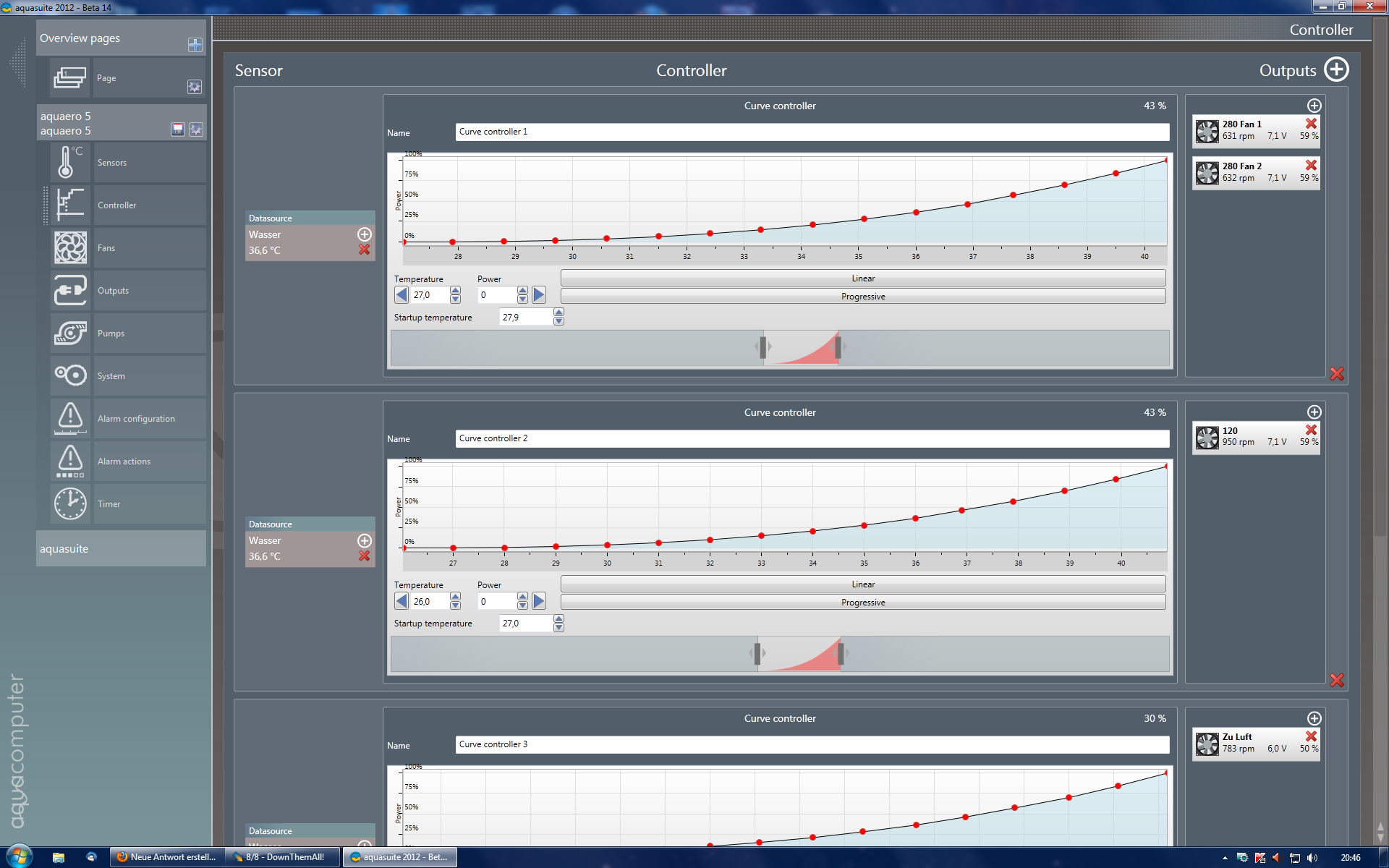Open the Pumps section icon
The width and height of the screenshot is (1389, 868).
tap(69, 333)
